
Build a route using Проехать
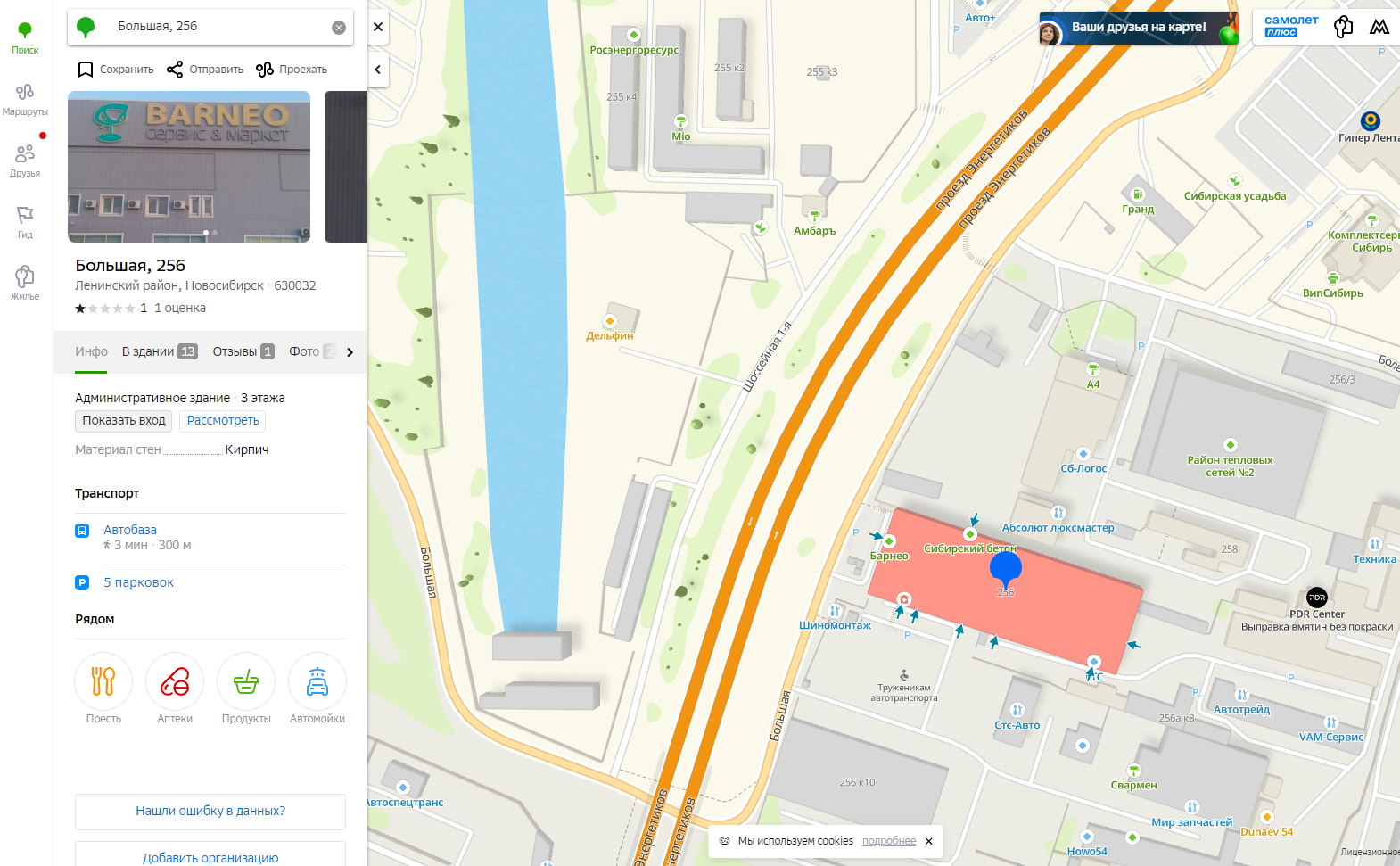(292, 70)
